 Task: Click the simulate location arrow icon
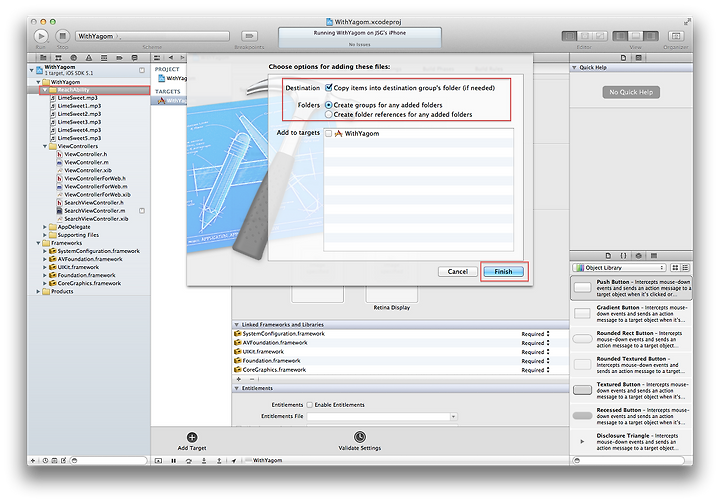coord(234,460)
